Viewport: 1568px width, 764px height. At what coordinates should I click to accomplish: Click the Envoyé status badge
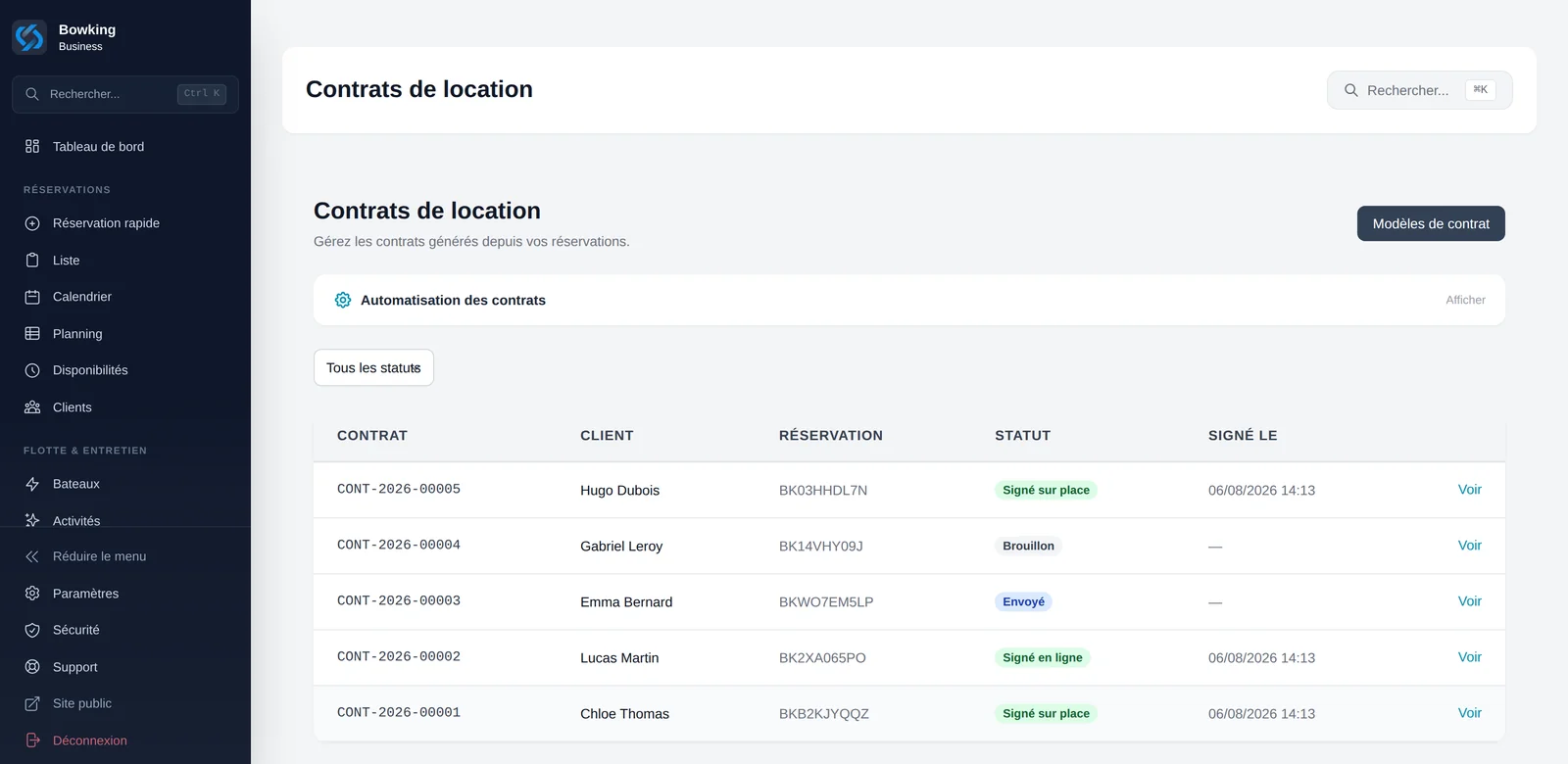pyautogui.click(x=1023, y=601)
